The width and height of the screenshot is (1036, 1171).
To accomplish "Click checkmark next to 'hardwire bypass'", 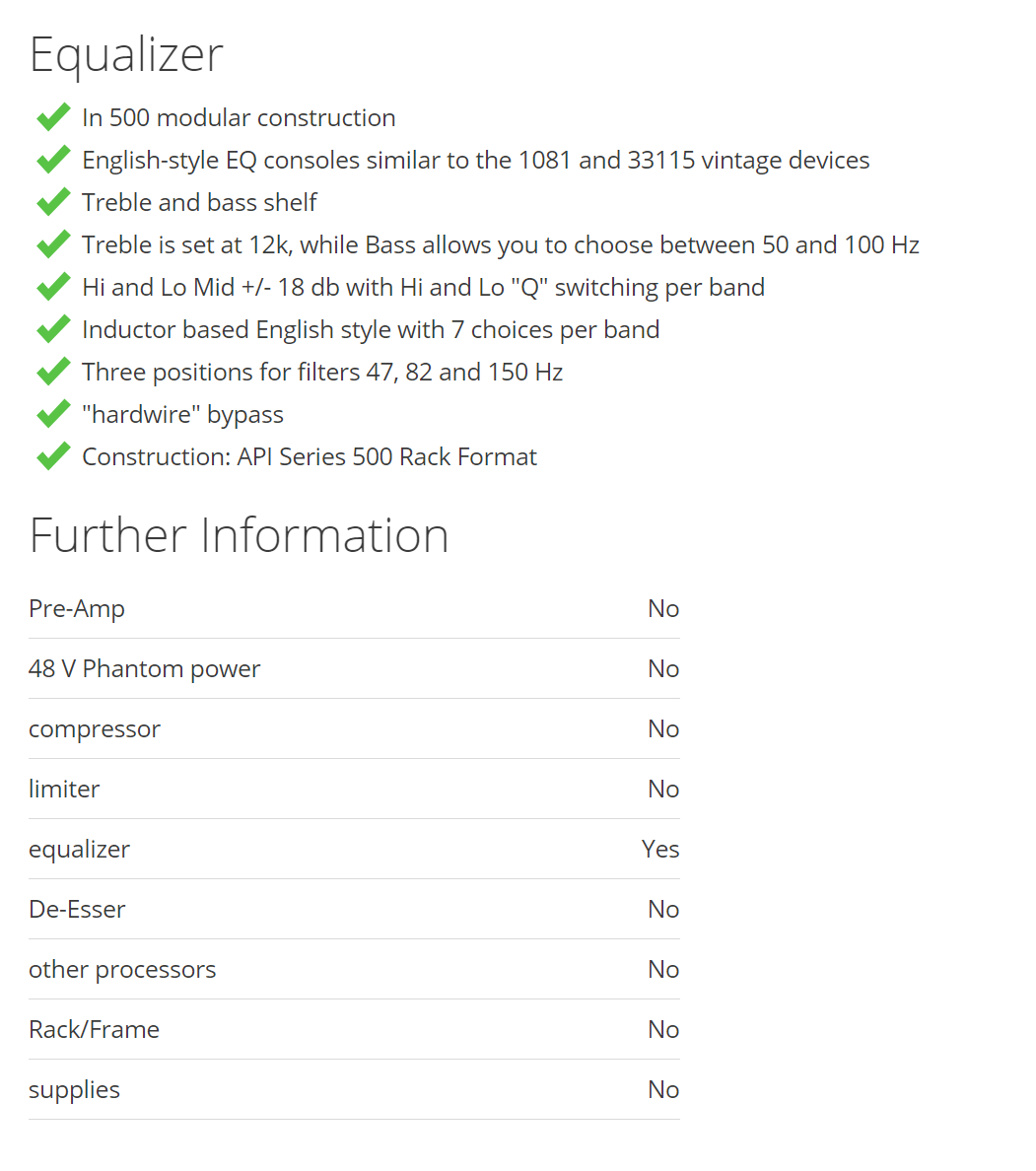I will (54, 414).
